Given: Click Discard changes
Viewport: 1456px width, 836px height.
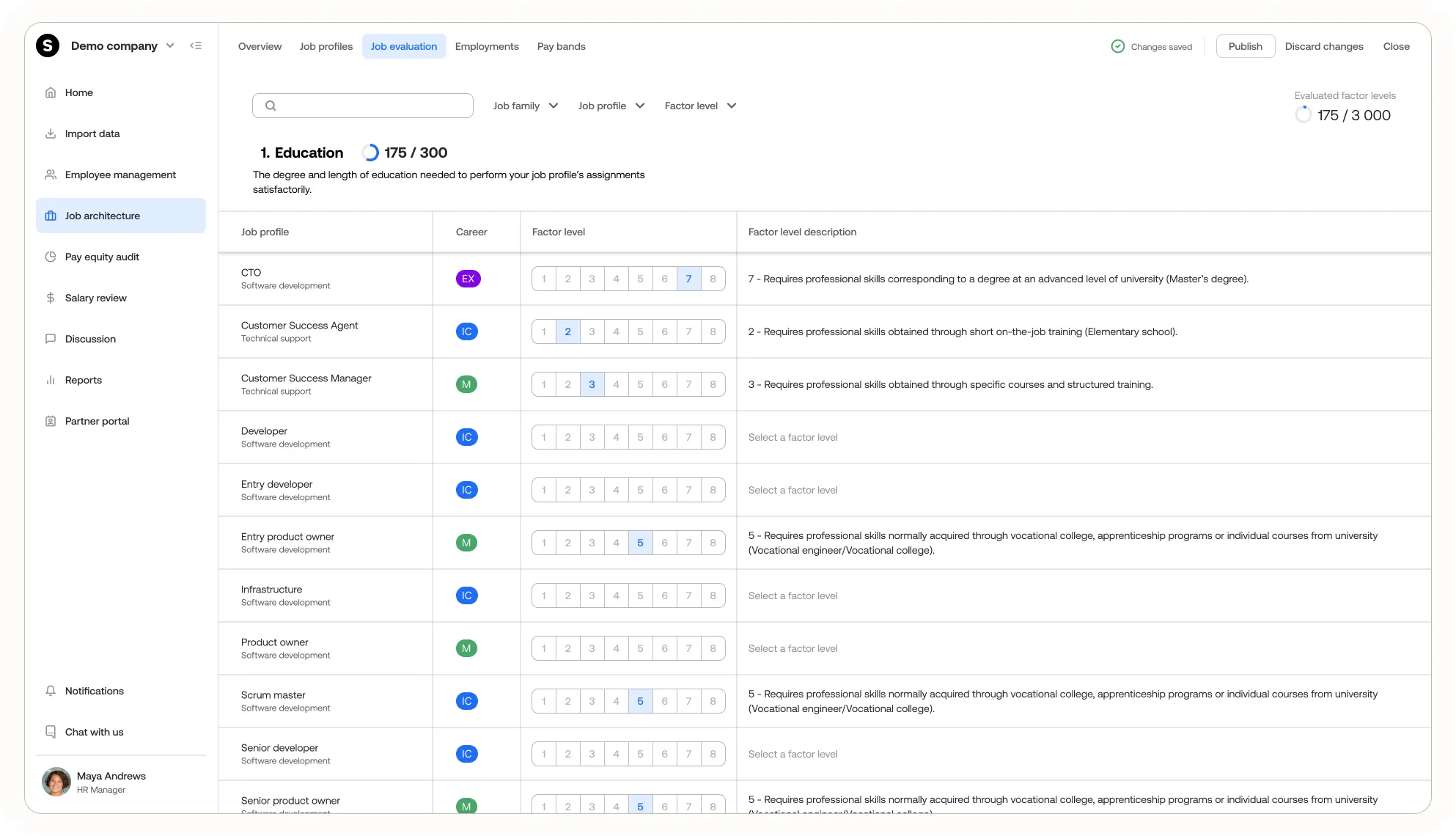Looking at the screenshot, I should 1324,46.
